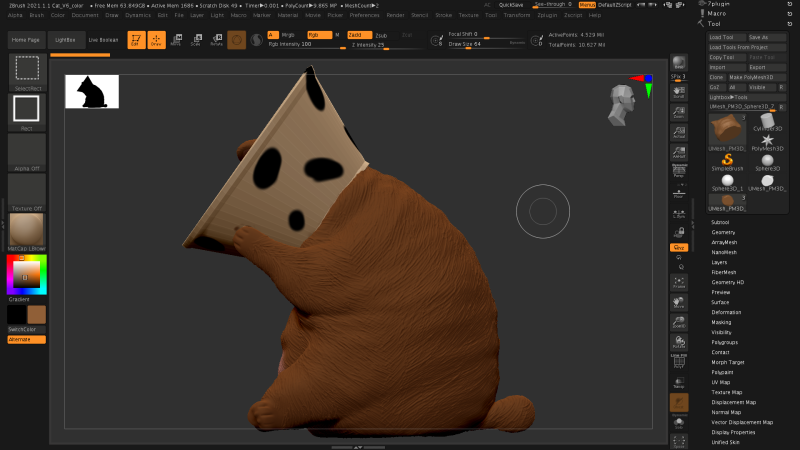Toggle Live Boolean mode
800x450 pixels.
pyautogui.click(x=103, y=39)
